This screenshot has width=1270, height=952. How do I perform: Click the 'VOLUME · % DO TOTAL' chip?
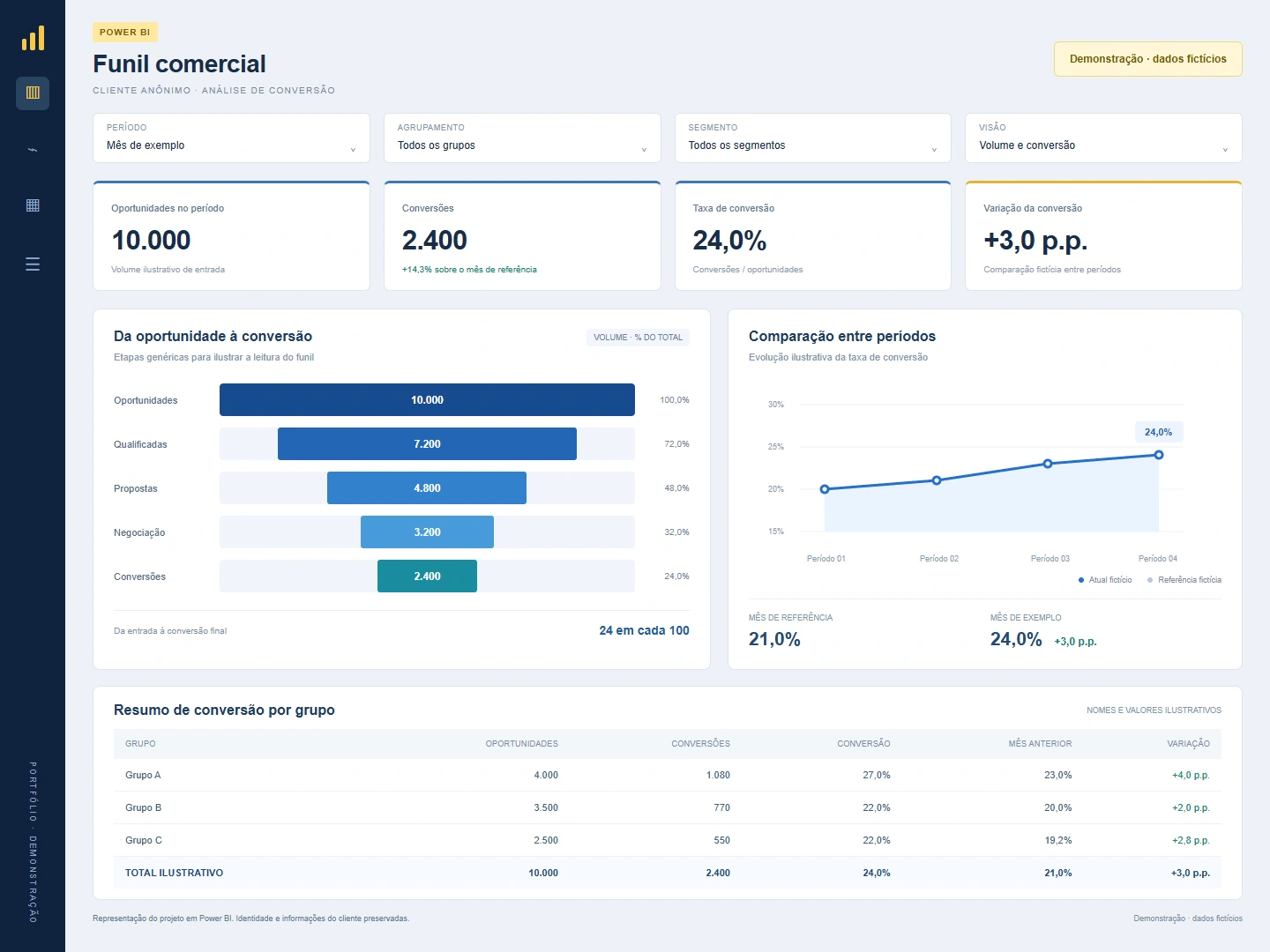click(x=638, y=338)
